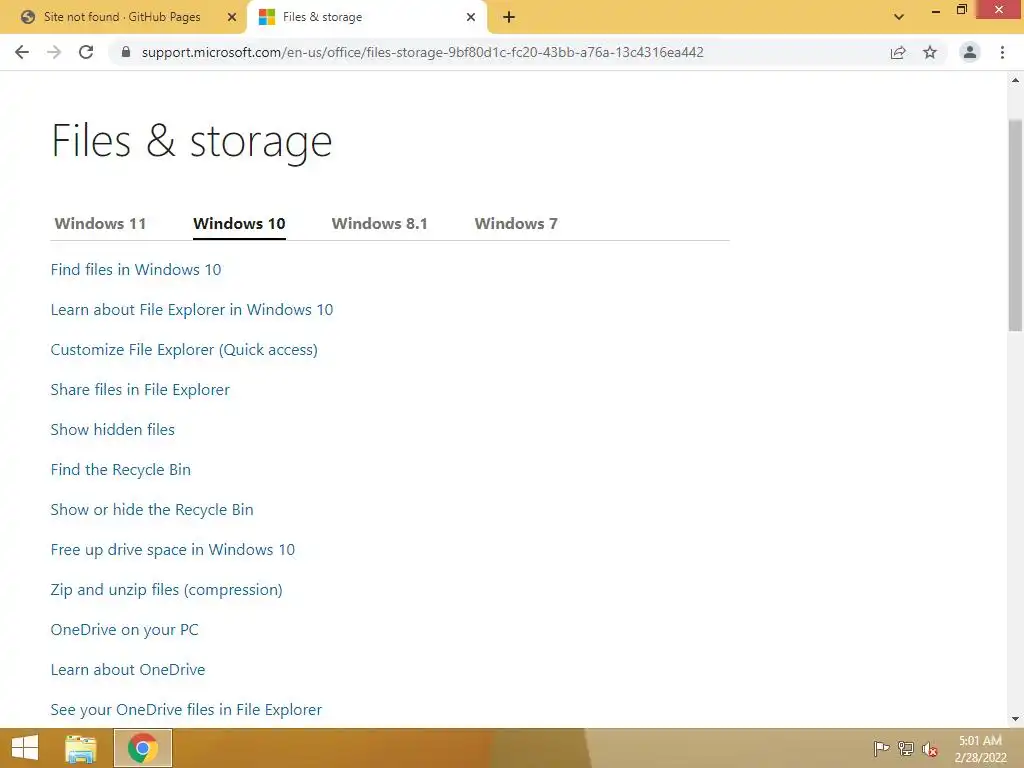Open Customize File Explorer (Quick access) link
1024x768 pixels.
(184, 349)
